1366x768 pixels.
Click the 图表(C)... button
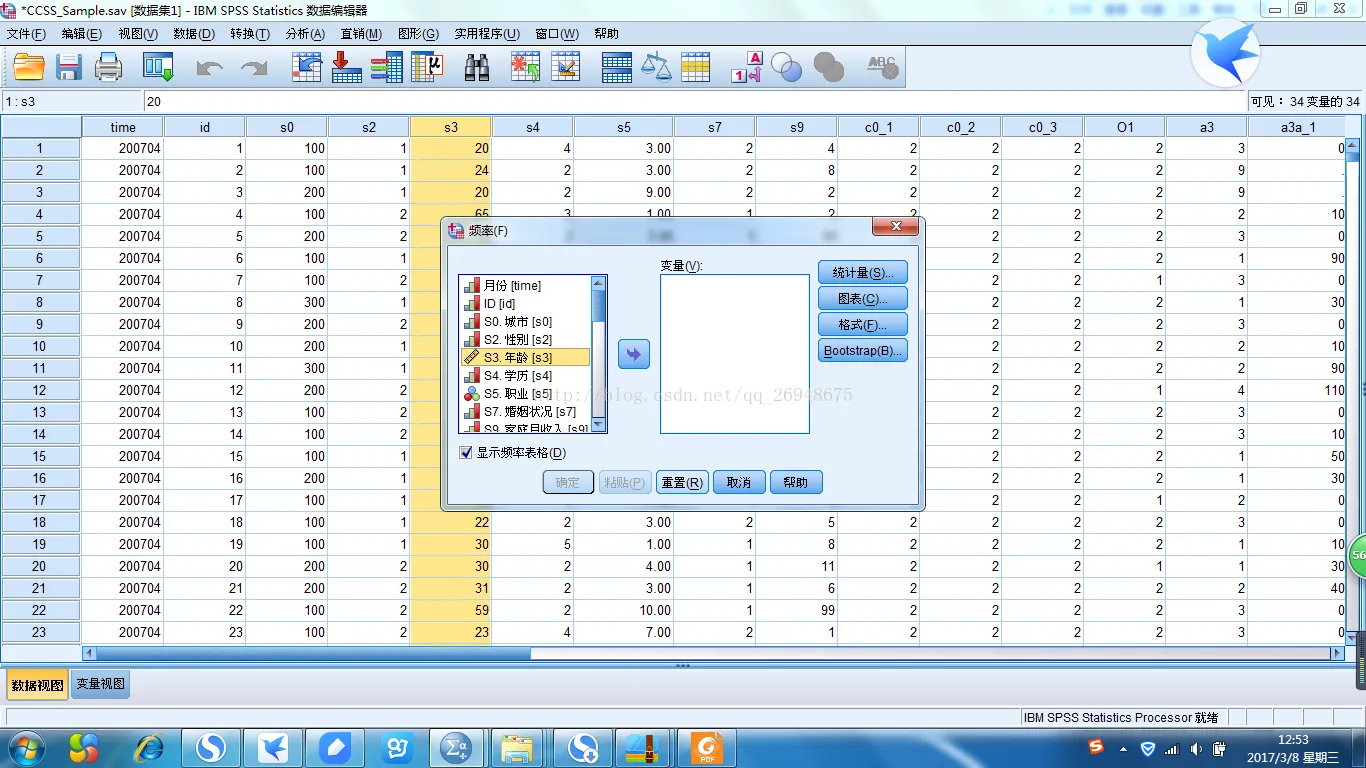[x=863, y=299]
